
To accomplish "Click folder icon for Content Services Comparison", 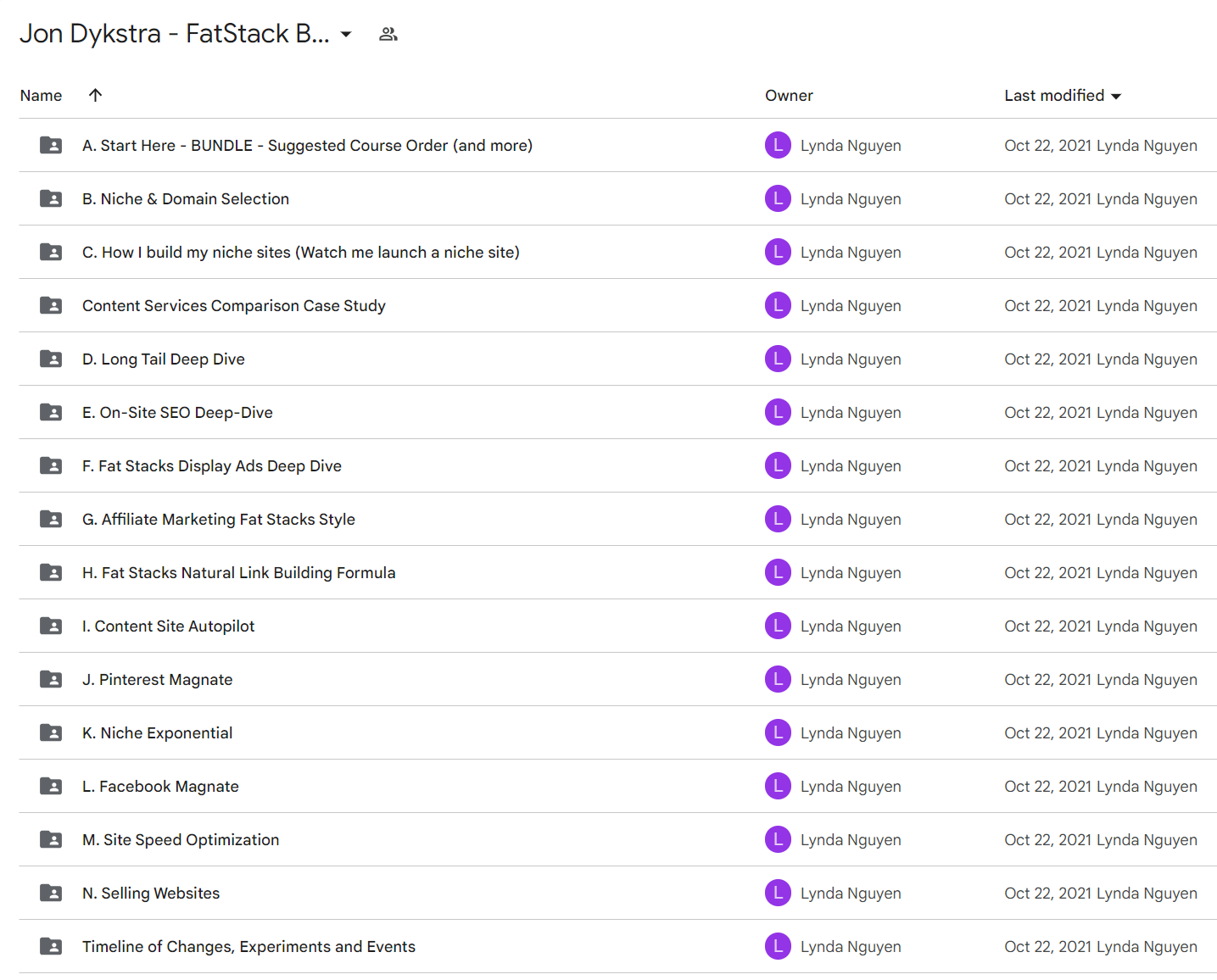I will [x=51, y=305].
